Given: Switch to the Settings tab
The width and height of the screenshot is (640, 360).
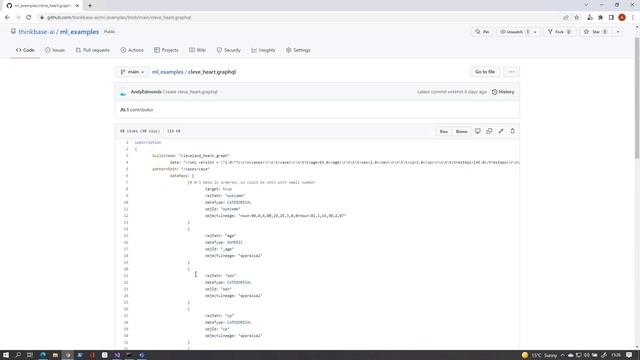Looking at the screenshot, I should pos(298,50).
